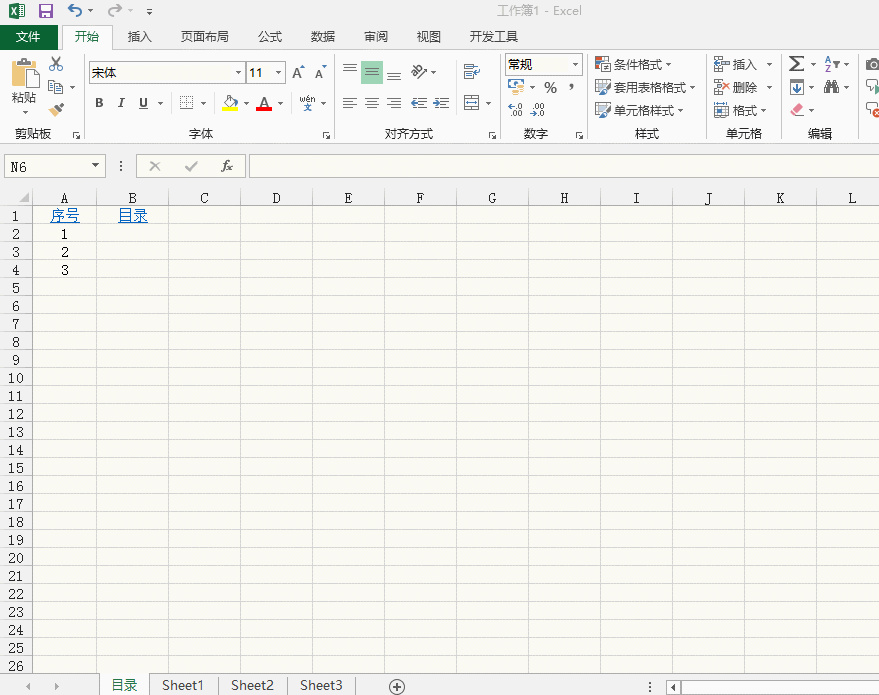This screenshot has width=879, height=695.
Task: Click the Copy icon
Action: click(55, 87)
